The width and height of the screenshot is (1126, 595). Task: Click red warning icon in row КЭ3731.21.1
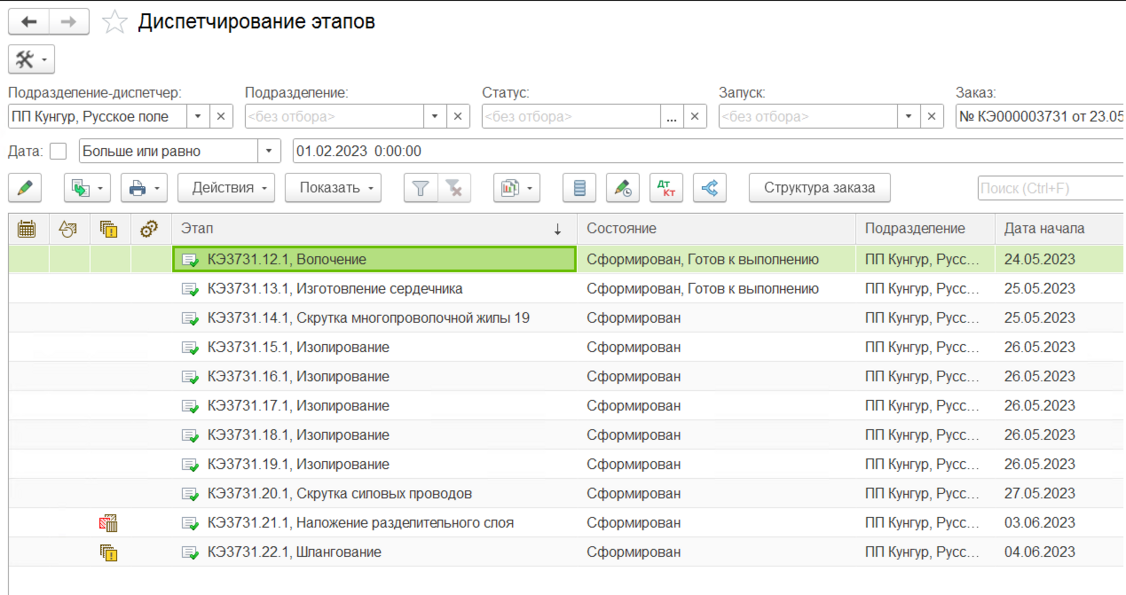(108, 523)
